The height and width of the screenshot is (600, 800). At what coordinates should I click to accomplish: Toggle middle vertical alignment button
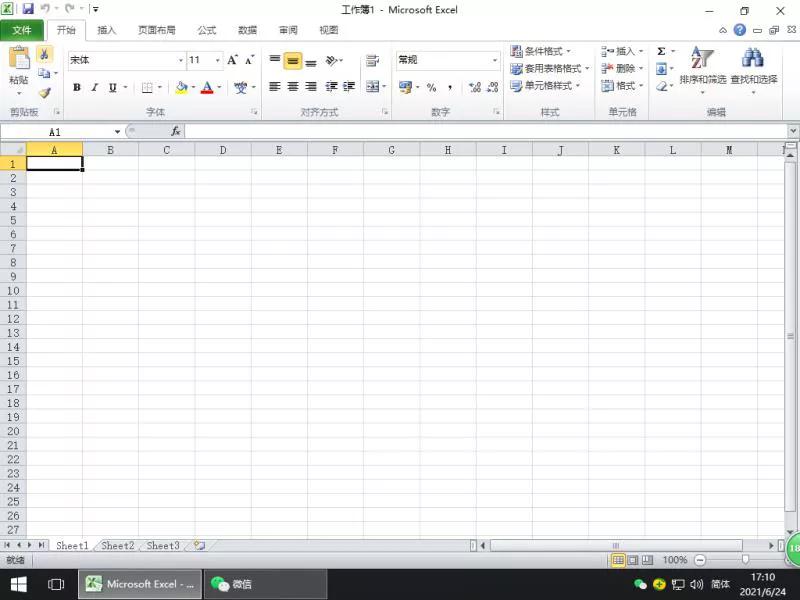tap(293, 61)
